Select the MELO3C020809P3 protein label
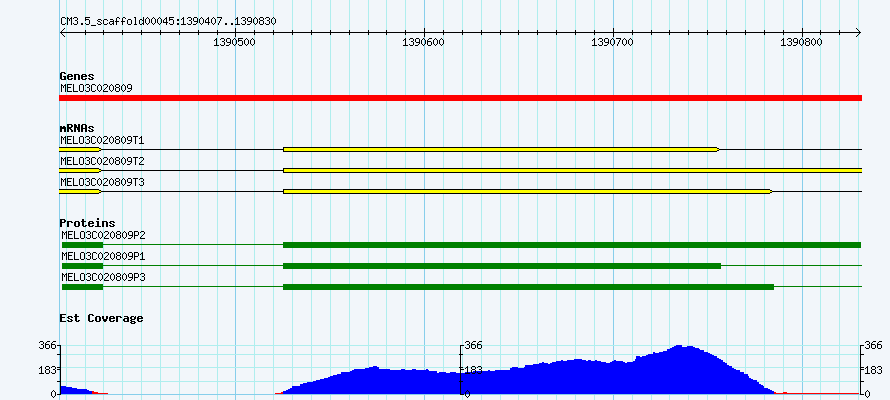 [x=103, y=277]
